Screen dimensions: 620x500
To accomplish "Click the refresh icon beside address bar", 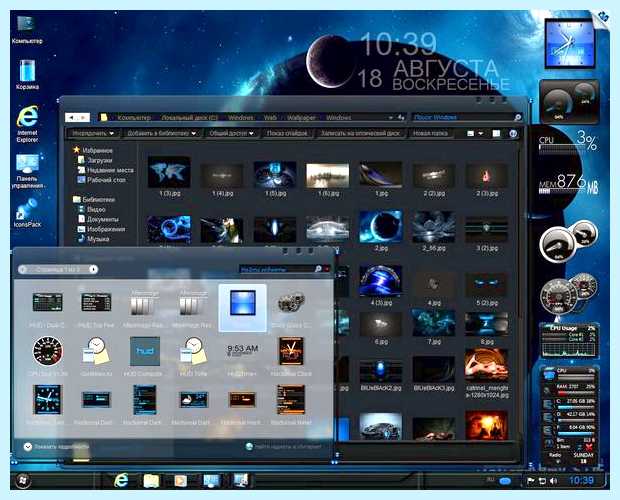I will point(401,117).
